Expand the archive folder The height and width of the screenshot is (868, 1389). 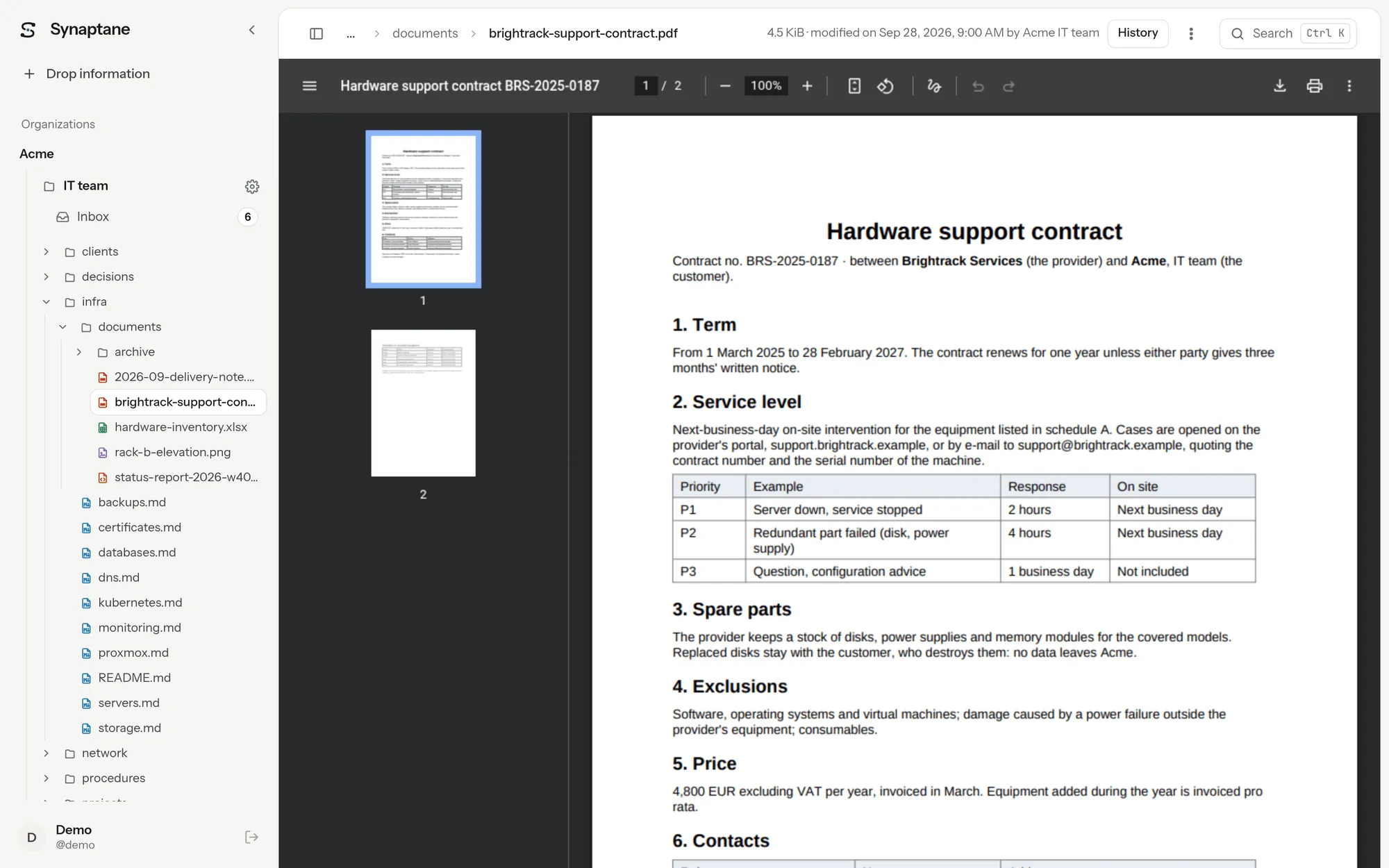click(79, 352)
